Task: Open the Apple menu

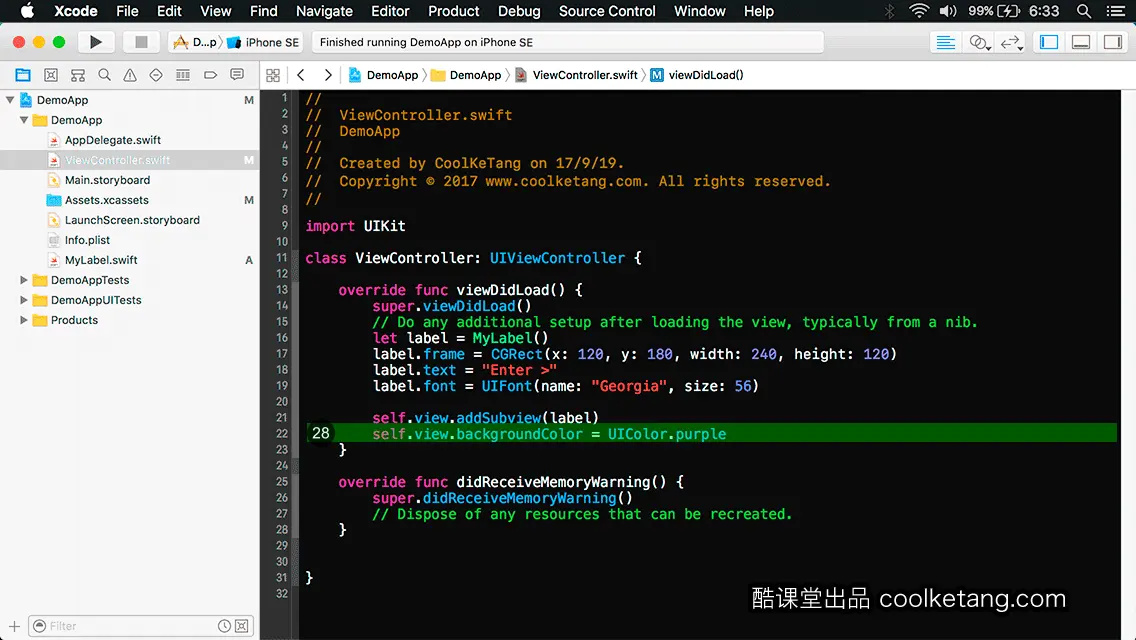Action: (27, 11)
